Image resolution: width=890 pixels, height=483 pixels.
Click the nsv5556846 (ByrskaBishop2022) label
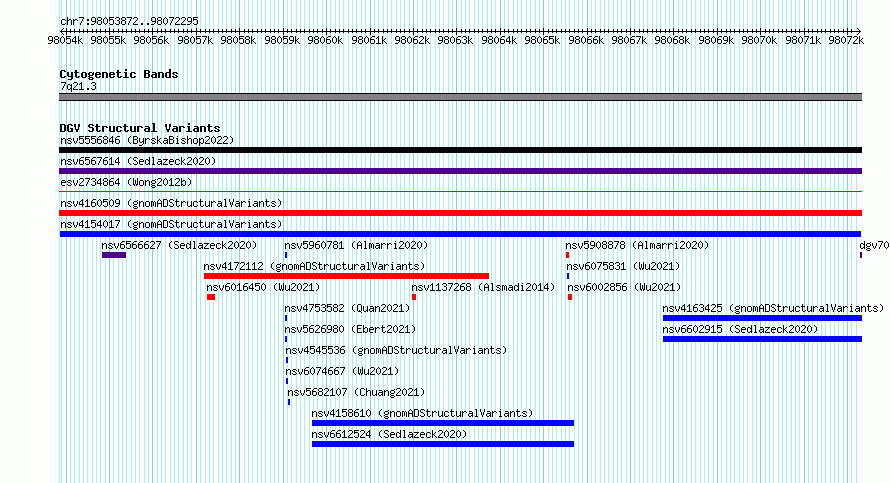click(x=147, y=140)
